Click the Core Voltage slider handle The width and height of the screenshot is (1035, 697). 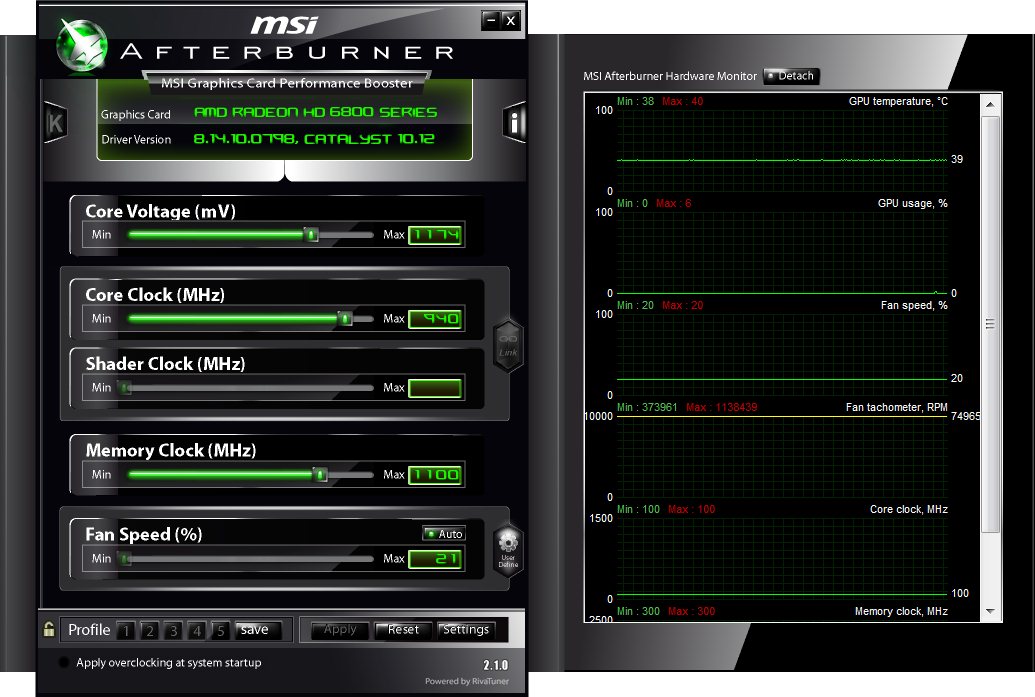click(312, 234)
